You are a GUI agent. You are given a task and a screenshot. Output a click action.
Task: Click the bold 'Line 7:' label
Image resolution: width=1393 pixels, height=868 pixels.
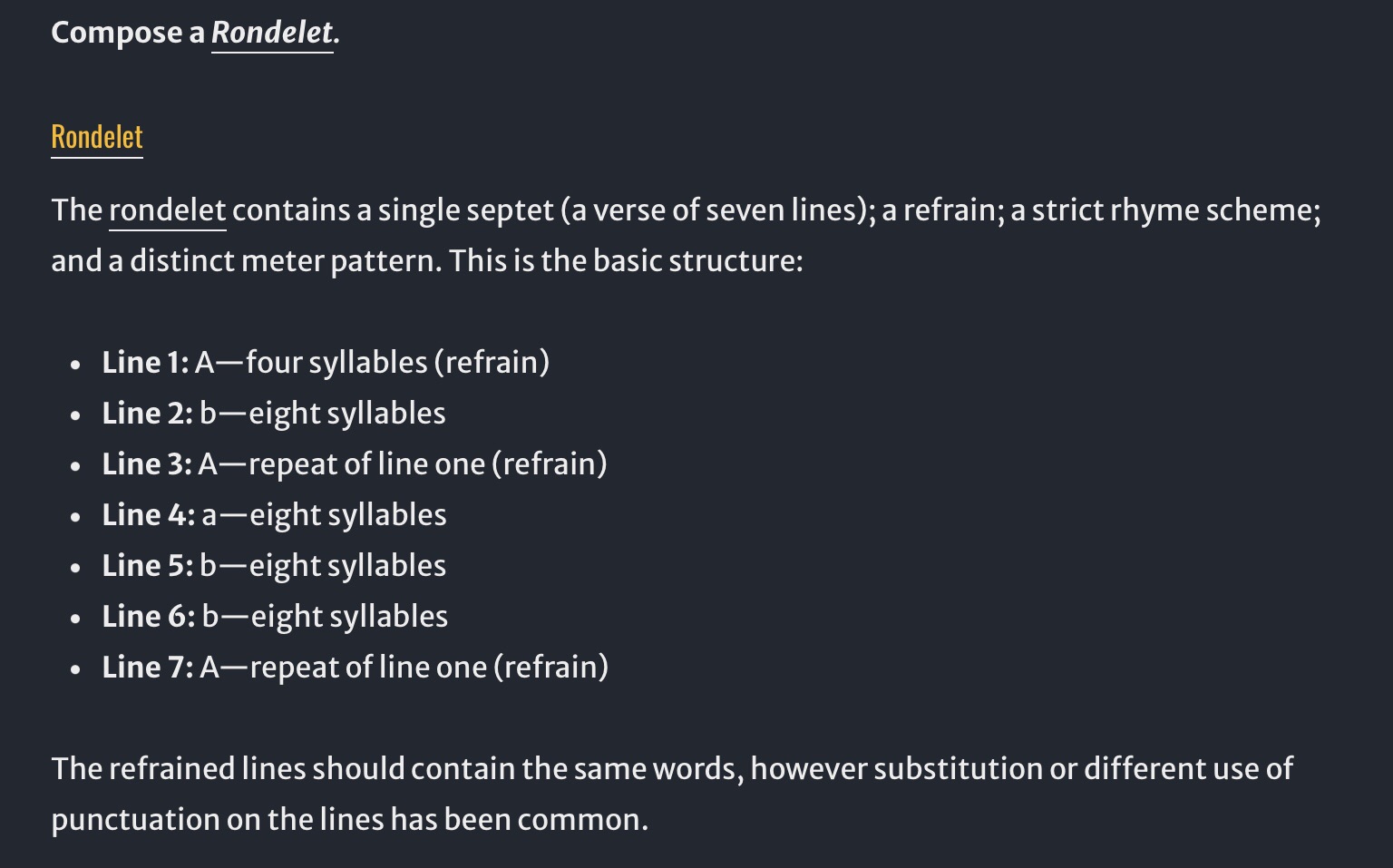click(x=147, y=668)
